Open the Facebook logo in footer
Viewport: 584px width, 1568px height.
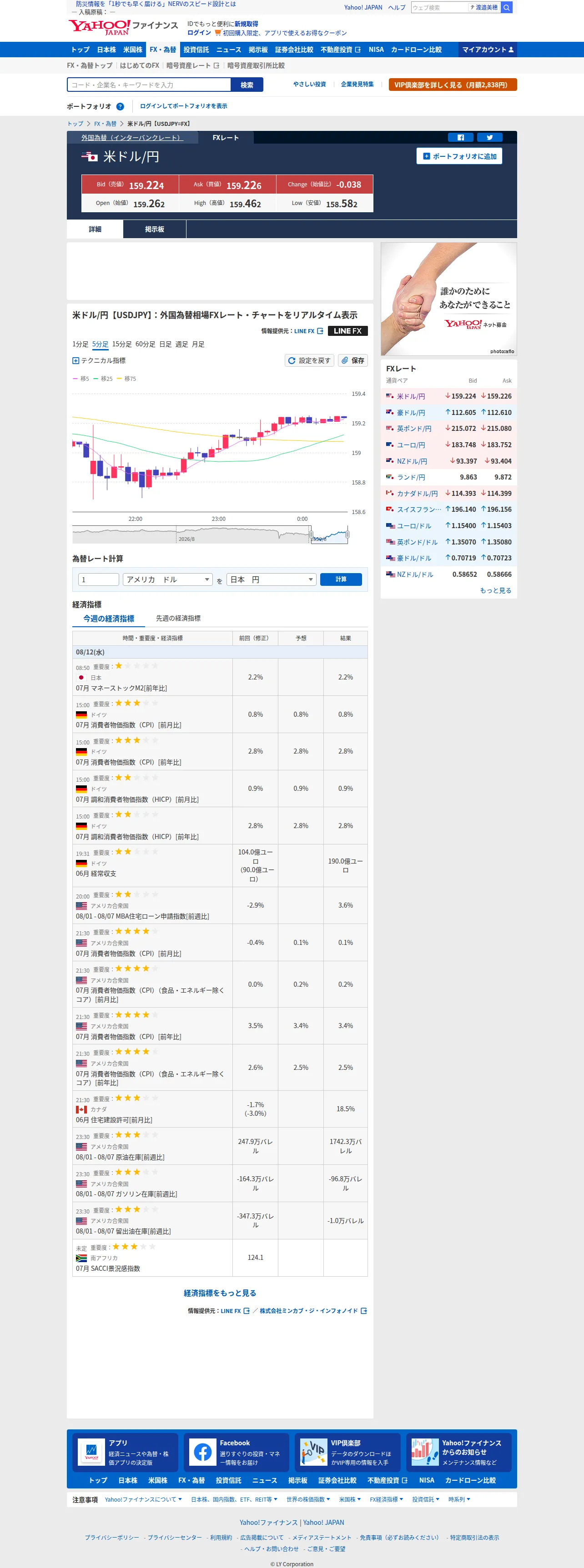pyautogui.click(x=202, y=1453)
